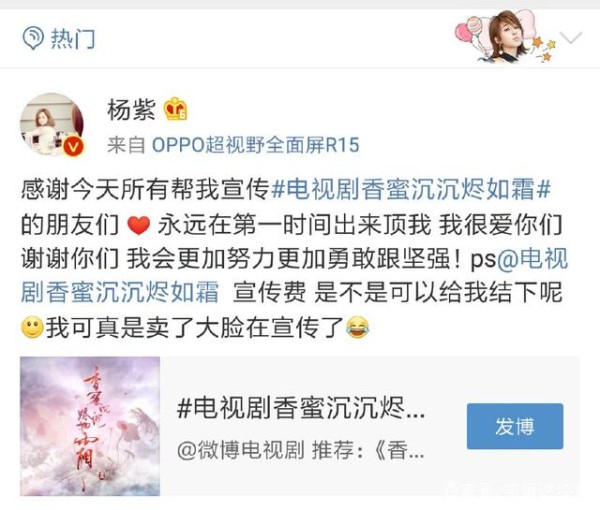
Task: Open OPPO超视野全面屏R15 source link
Action: coord(256,145)
